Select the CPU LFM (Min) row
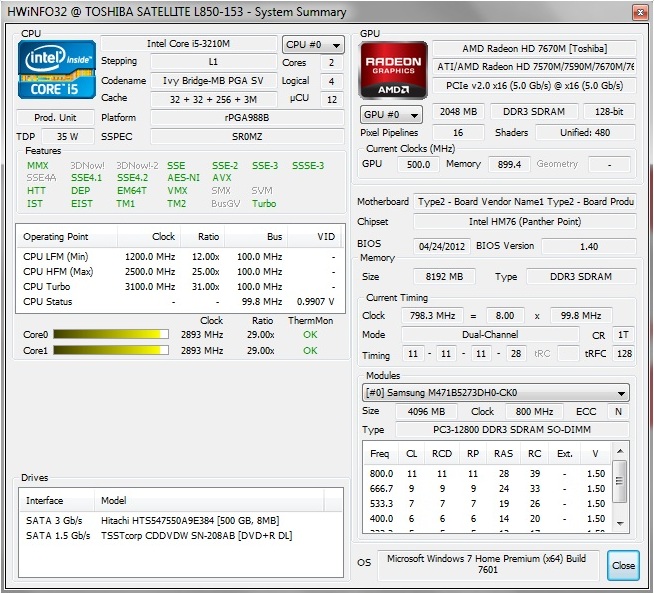654x593 pixels. point(180,256)
